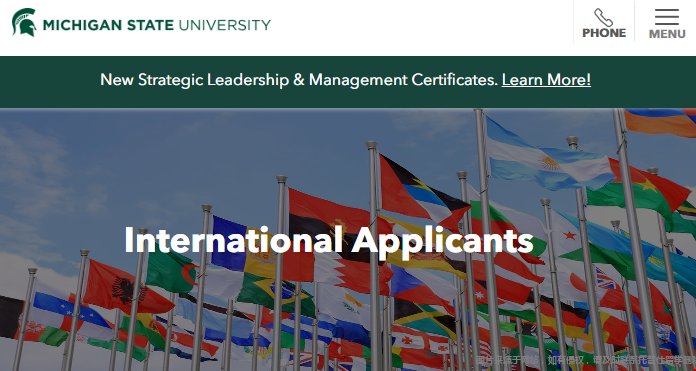Tap the phone handset icon
This screenshot has height=371, width=696.
tap(604, 18)
